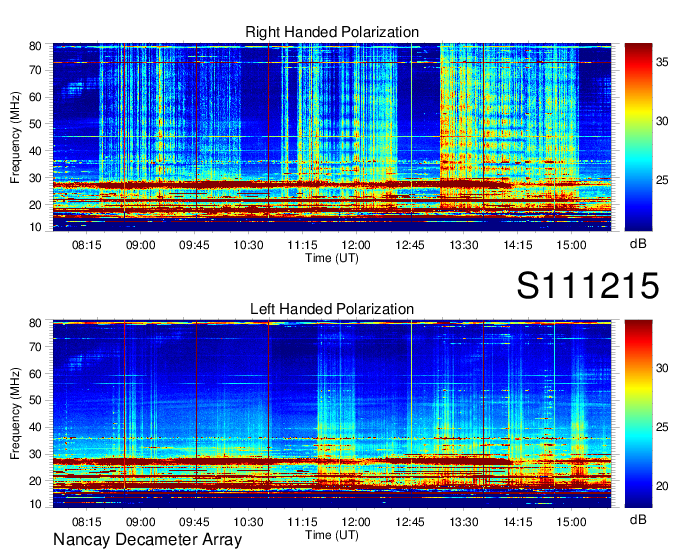Screen dimensions: 680x552
Task: Click the 15:00 time tick under the Right Handed plot
Action: 571,245
